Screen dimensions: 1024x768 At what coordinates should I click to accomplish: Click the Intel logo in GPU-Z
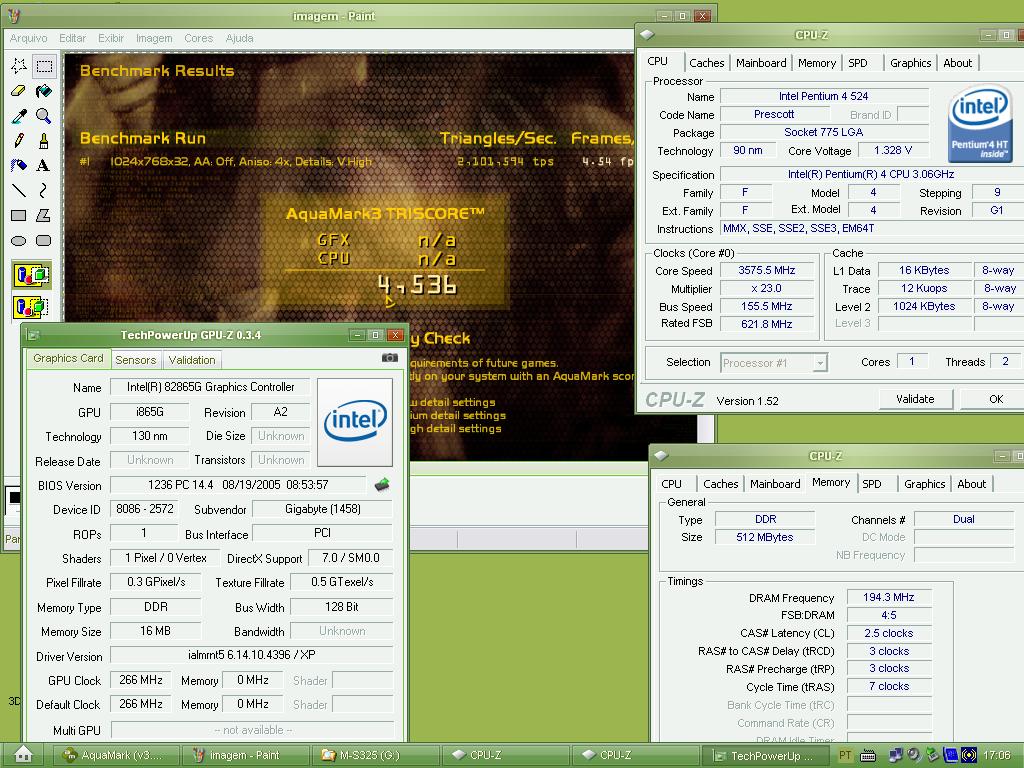point(355,421)
